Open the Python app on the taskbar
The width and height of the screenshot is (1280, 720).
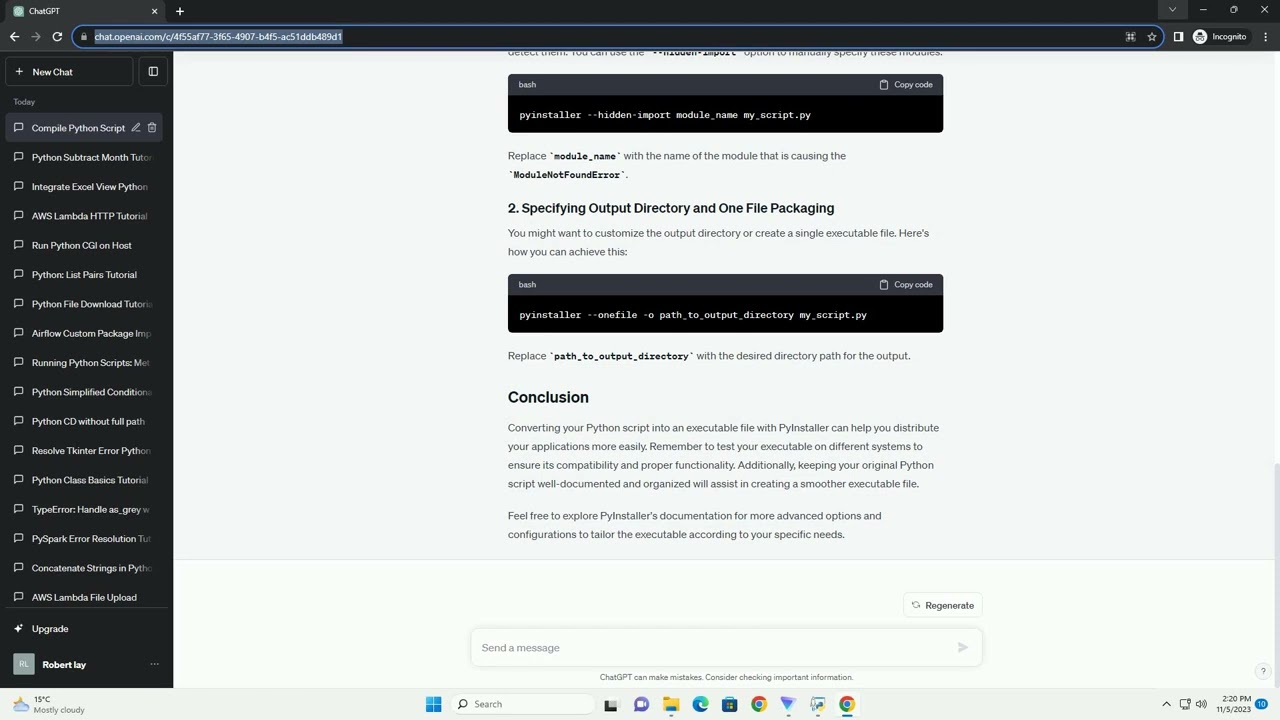[817, 704]
